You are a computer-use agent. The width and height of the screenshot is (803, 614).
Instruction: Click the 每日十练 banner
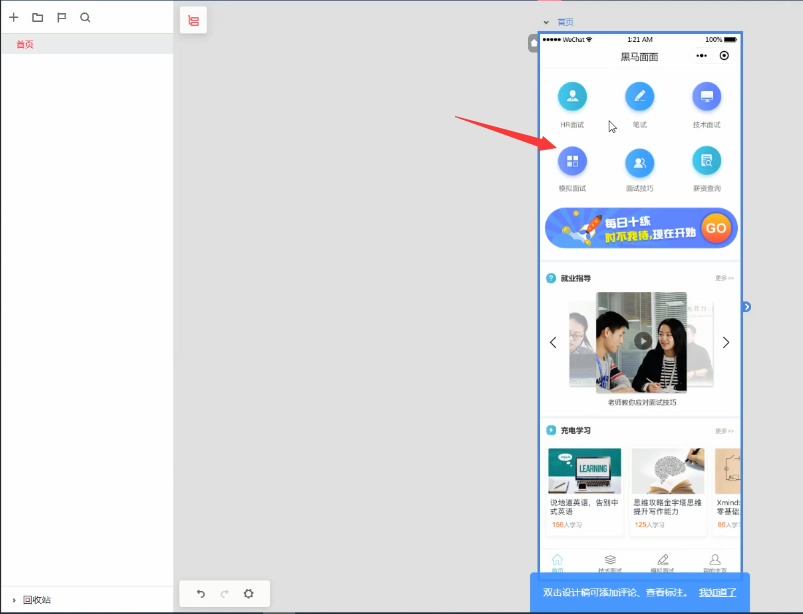(x=641, y=228)
